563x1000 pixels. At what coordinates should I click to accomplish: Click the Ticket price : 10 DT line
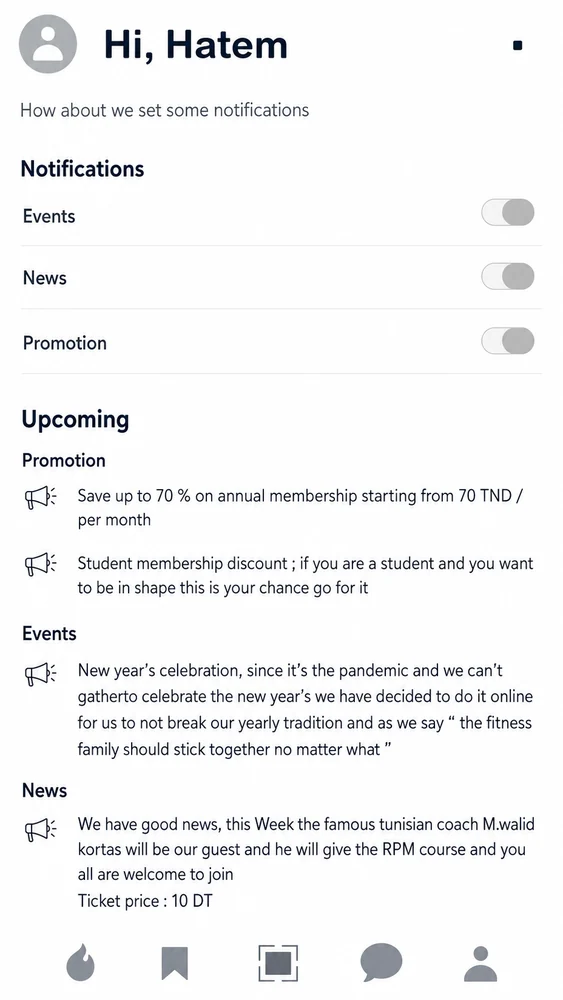[145, 901]
